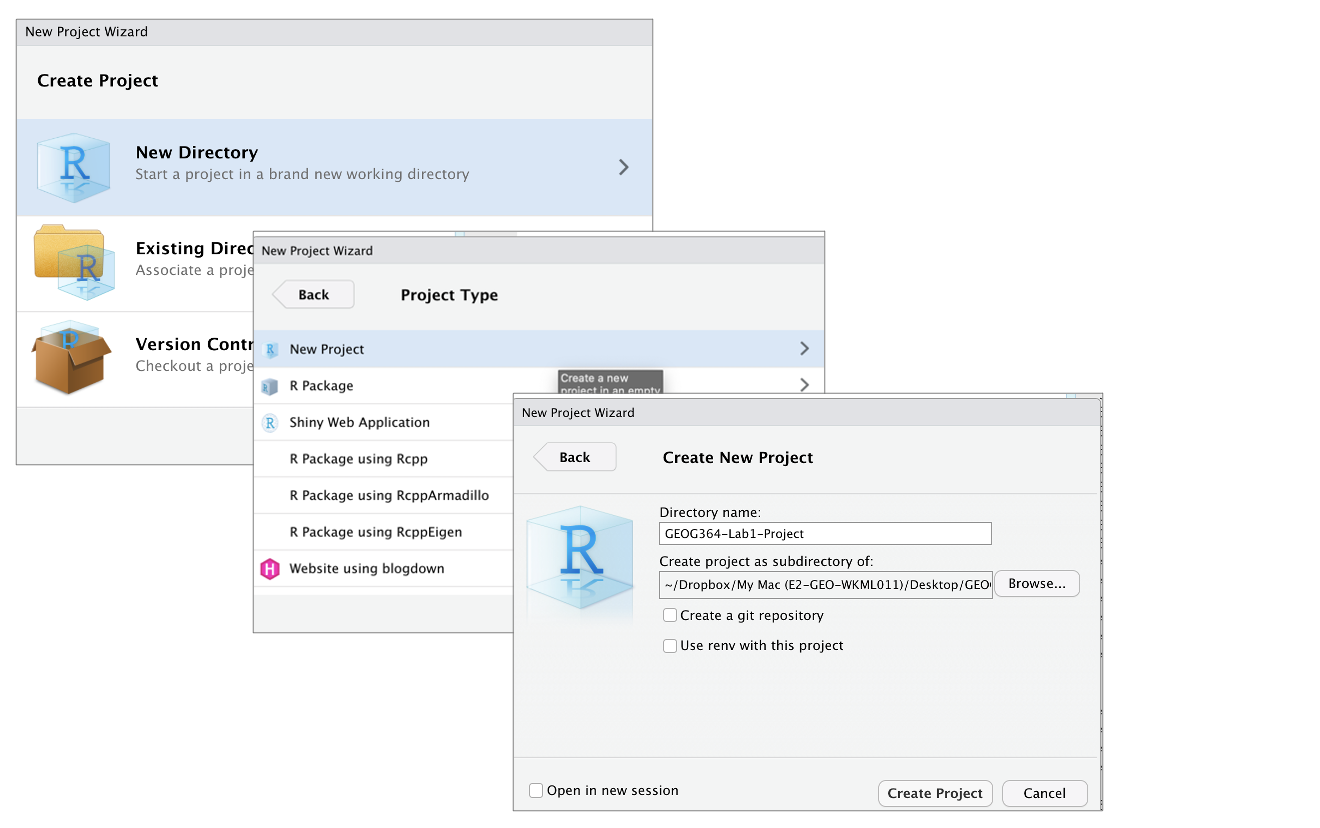This screenshot has width=1320, height=828.
Task: Expand the New Project chevron
Action: 804,349
